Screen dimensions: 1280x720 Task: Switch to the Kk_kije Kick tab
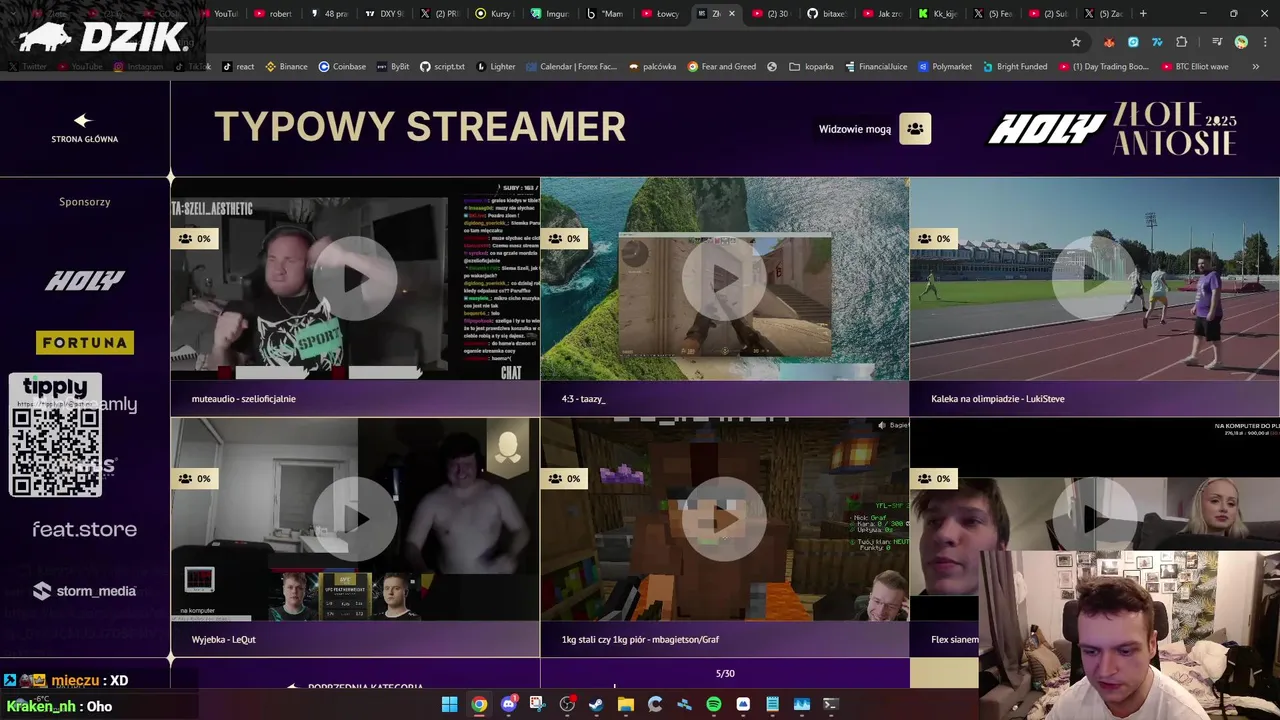click(x=937, y=13)
